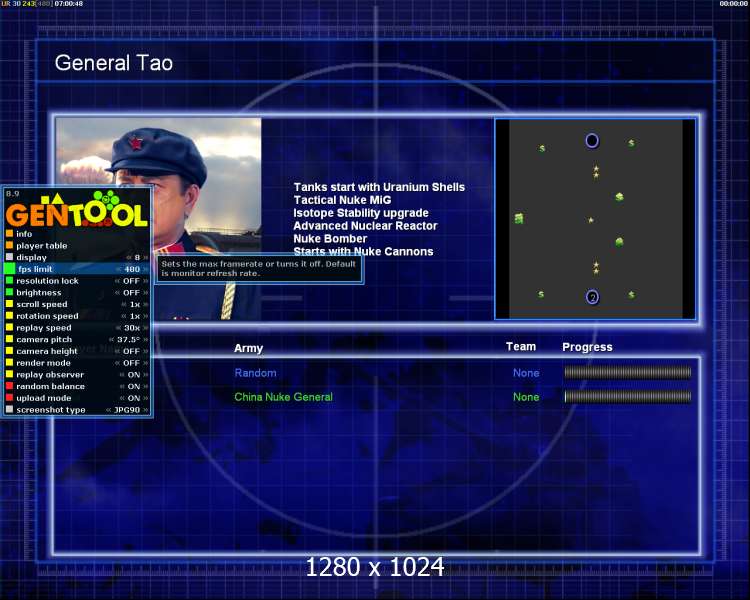Toggle resolution lock OFF value
The image size is (750, 600).
coord(131,281)
